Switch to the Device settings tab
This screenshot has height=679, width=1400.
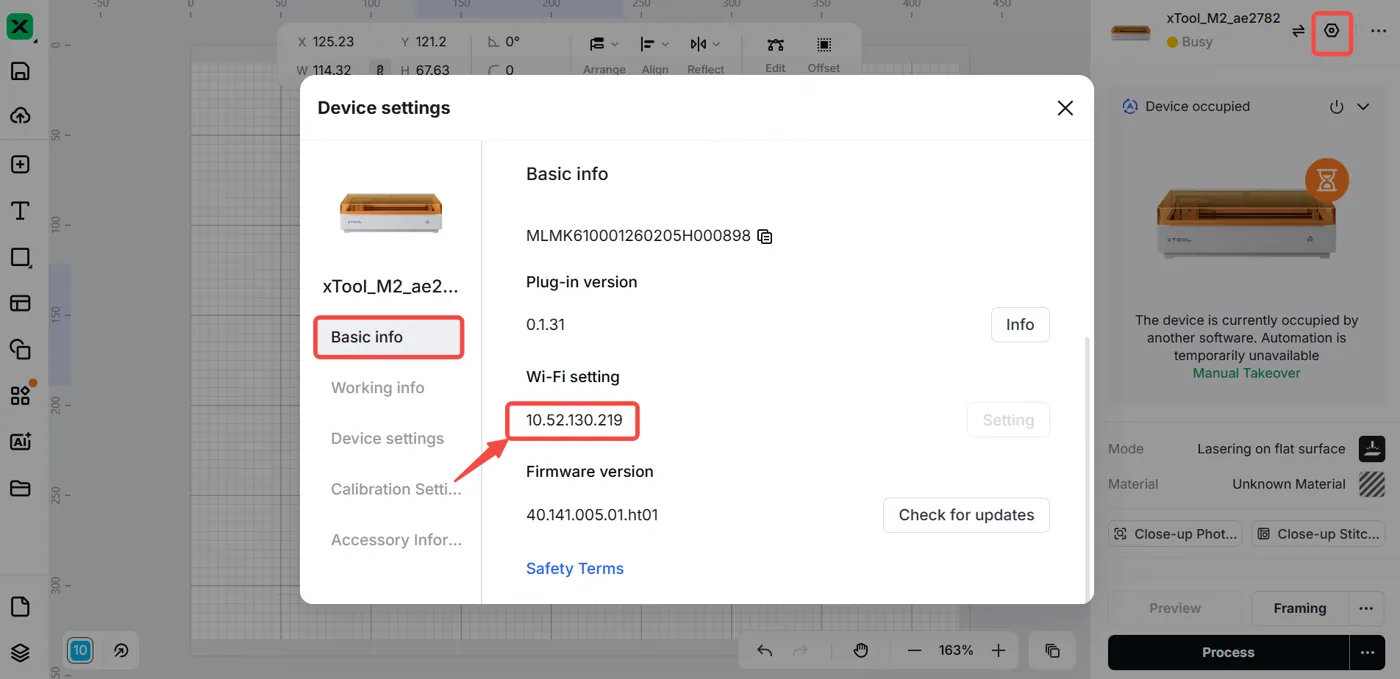tap(388, 439)
